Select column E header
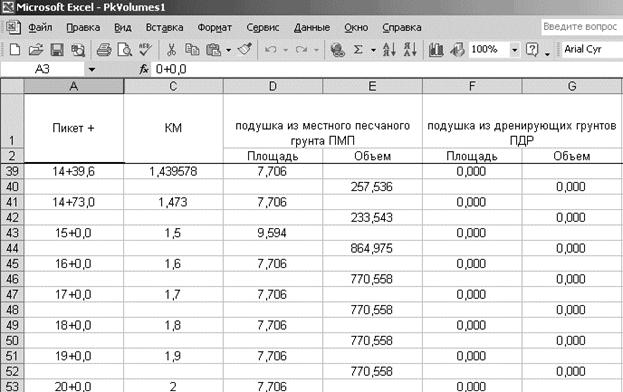This screenshot has width=623, height=392. point(372,86)
